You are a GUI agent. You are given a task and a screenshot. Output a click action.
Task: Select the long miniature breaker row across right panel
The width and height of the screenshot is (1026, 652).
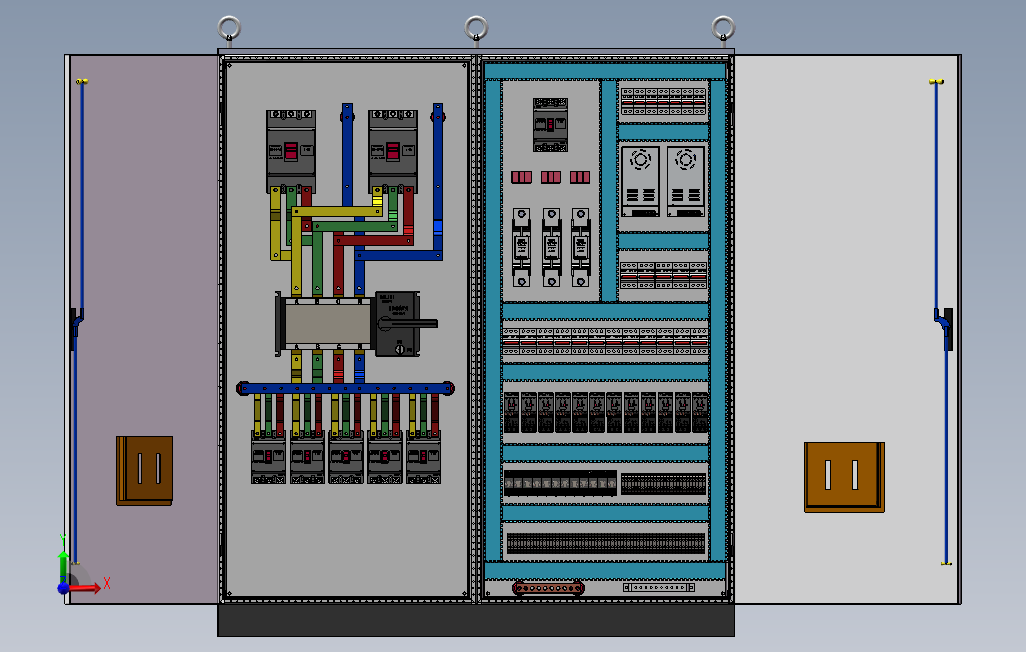tap(605, 342)
